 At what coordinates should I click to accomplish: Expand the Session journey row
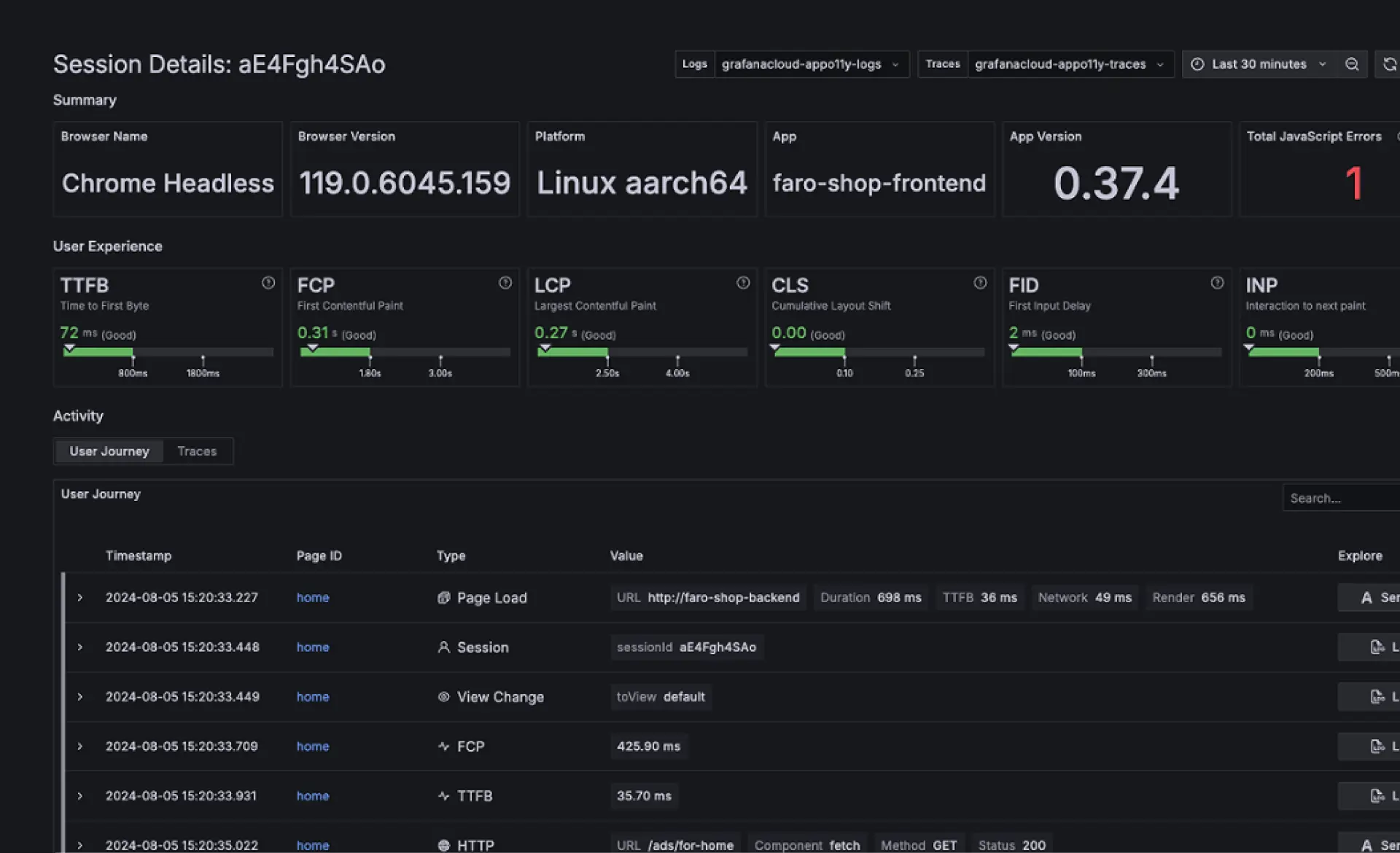tap(80, 647)
